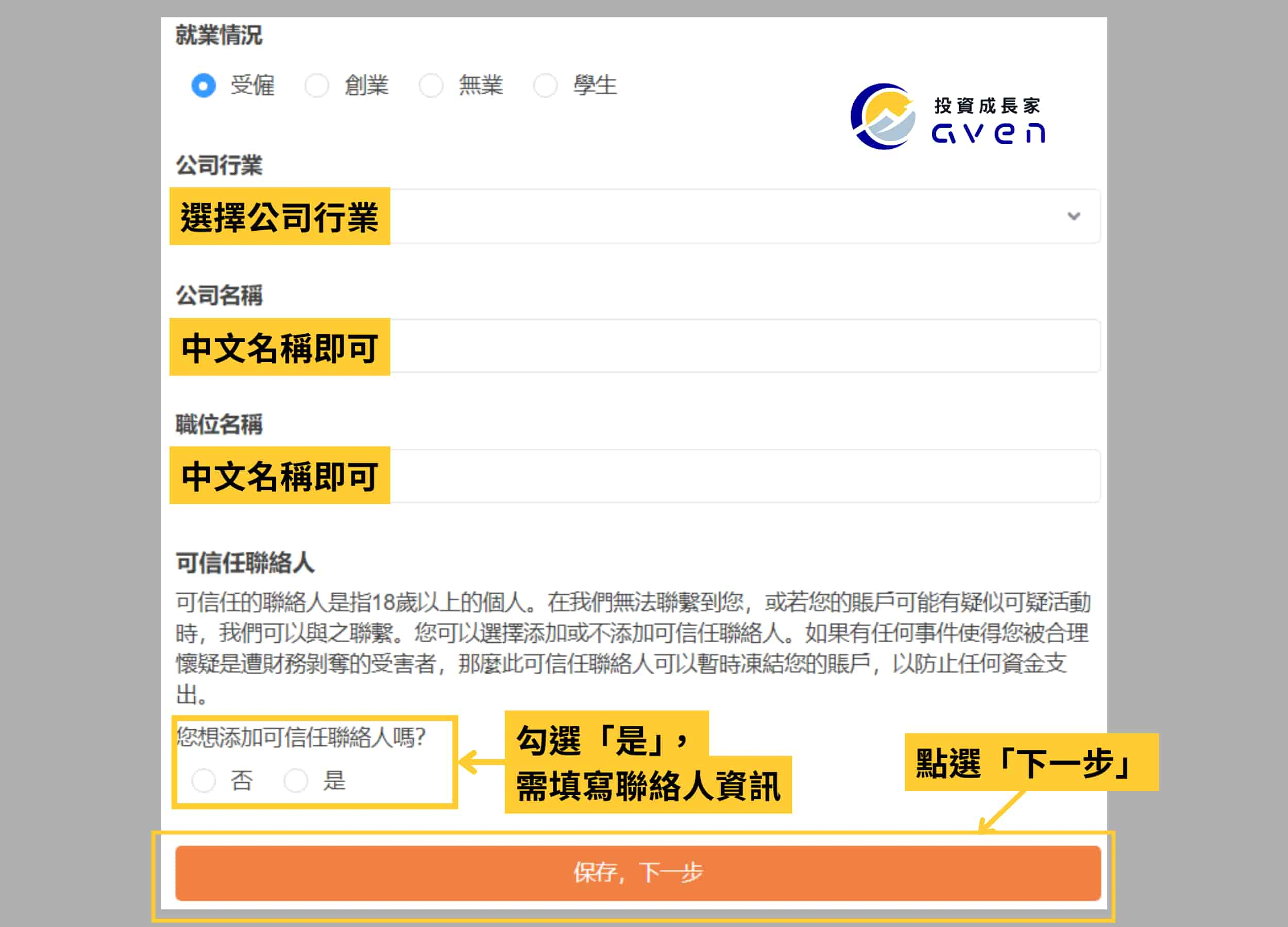1288x927 pixels.
Task: Choose the 無業 radio option
Action: [431, 85]
